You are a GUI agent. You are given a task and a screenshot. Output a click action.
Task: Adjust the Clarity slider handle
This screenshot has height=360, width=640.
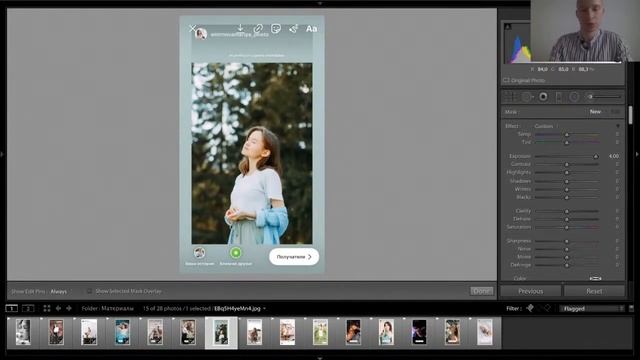tap(567, 211)
